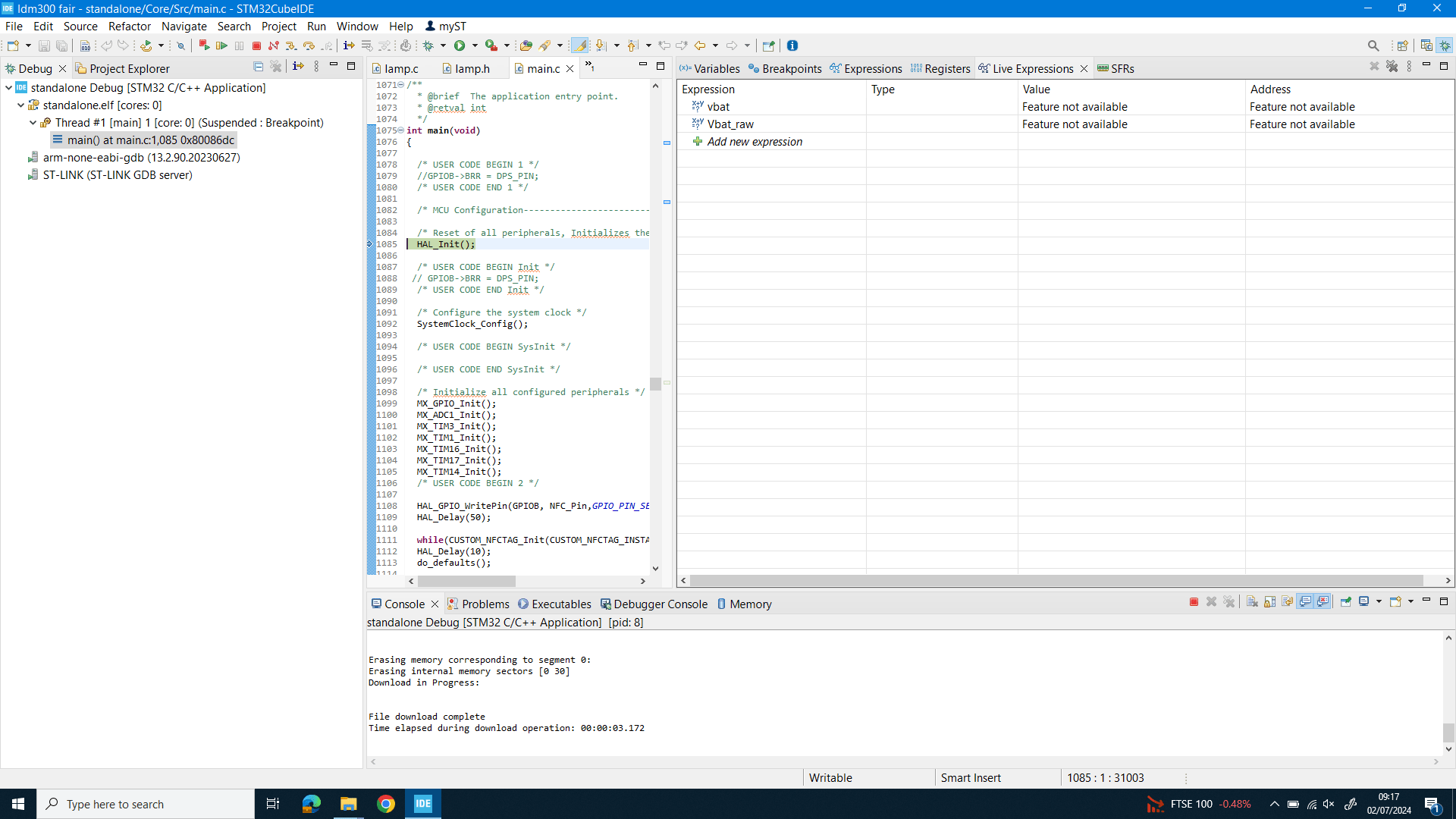Click Add new expression
The width and height of the screenshot is (1456, 819).
[x=754, y=142]
